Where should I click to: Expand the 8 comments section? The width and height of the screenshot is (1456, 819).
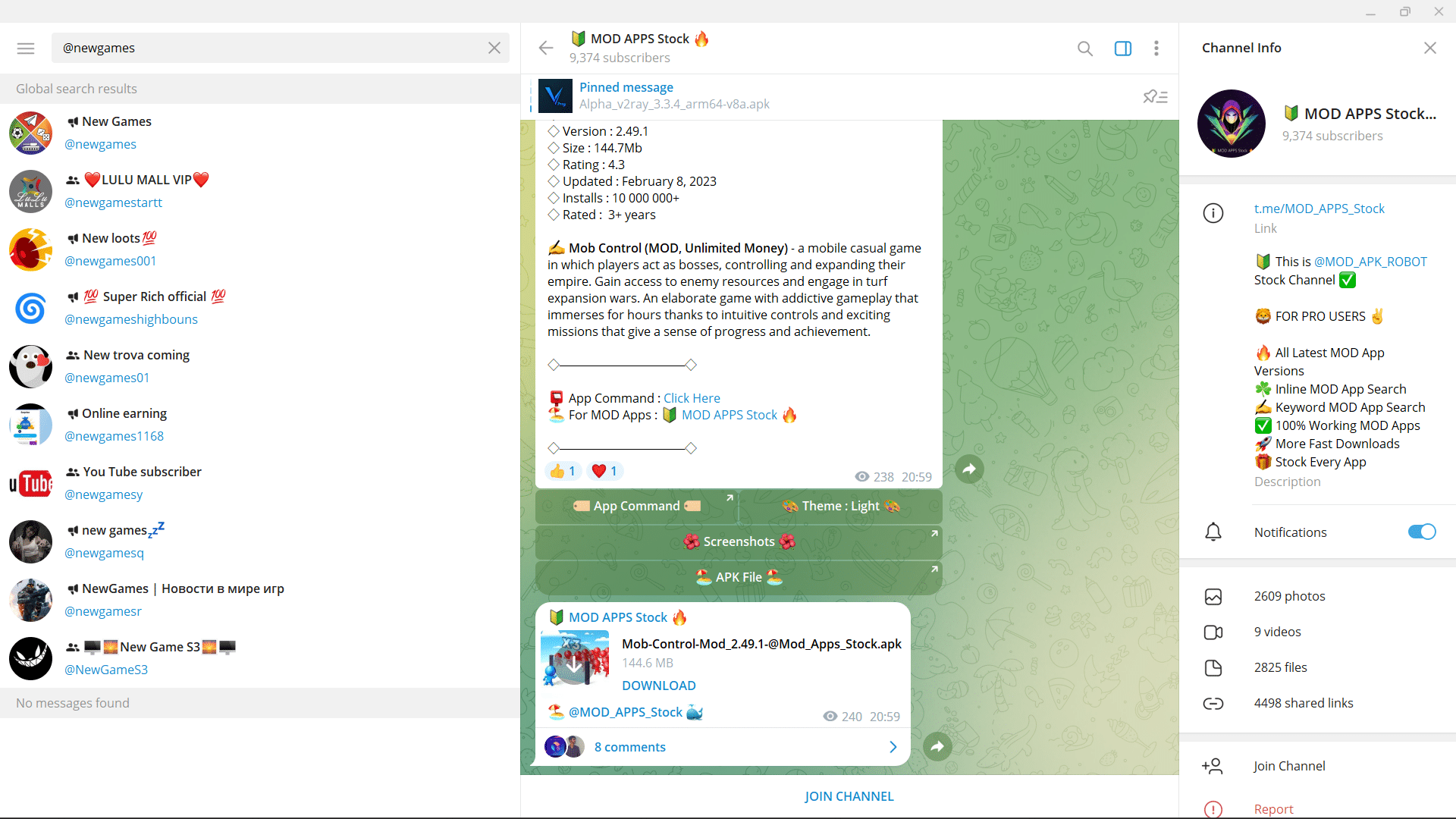click(x=630, y=747)
